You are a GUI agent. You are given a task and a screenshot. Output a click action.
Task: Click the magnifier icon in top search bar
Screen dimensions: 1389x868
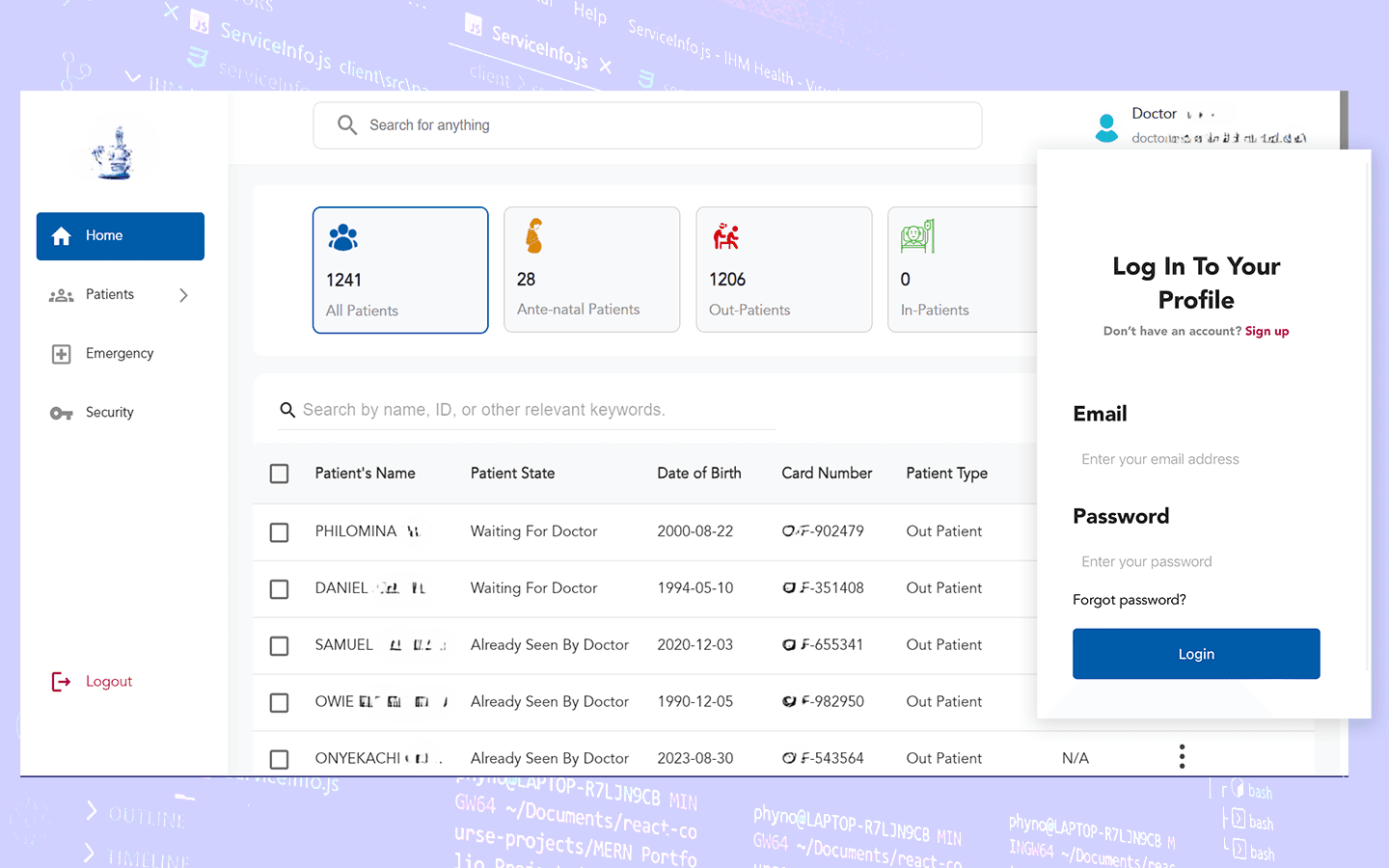tap(347, 124)
